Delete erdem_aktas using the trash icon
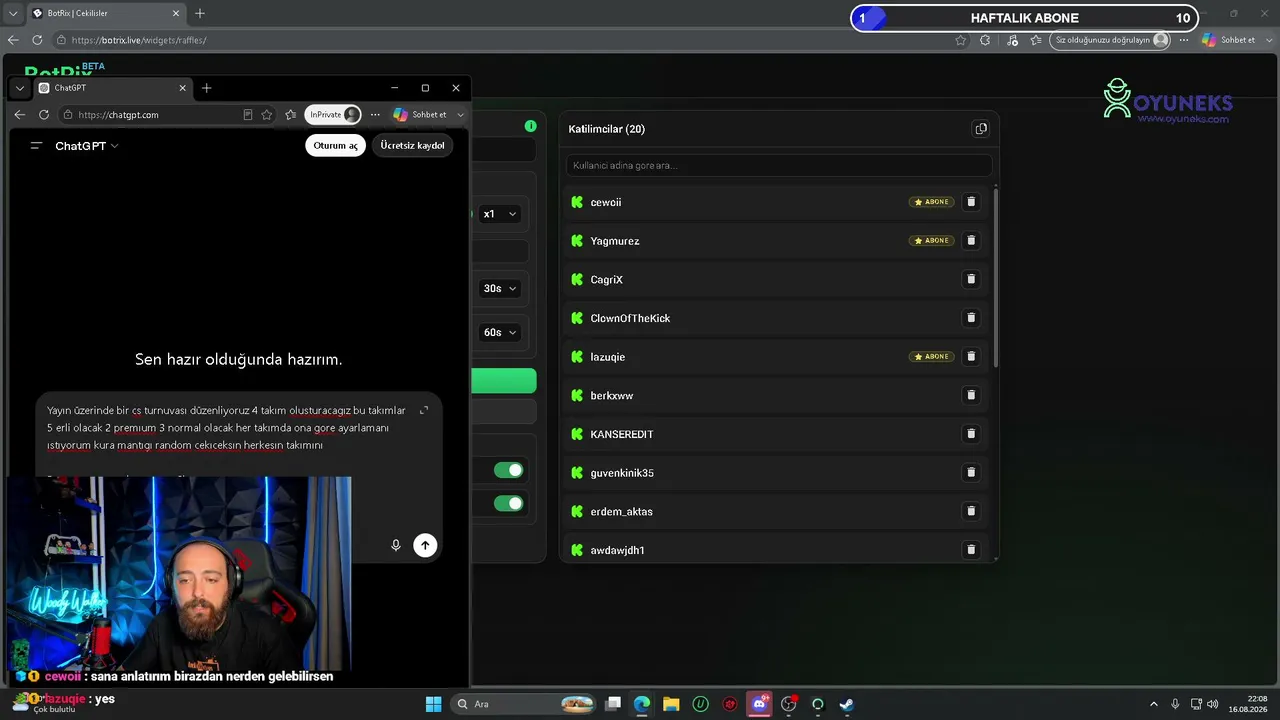1280x720 pixels. click(x=970, y=511)
